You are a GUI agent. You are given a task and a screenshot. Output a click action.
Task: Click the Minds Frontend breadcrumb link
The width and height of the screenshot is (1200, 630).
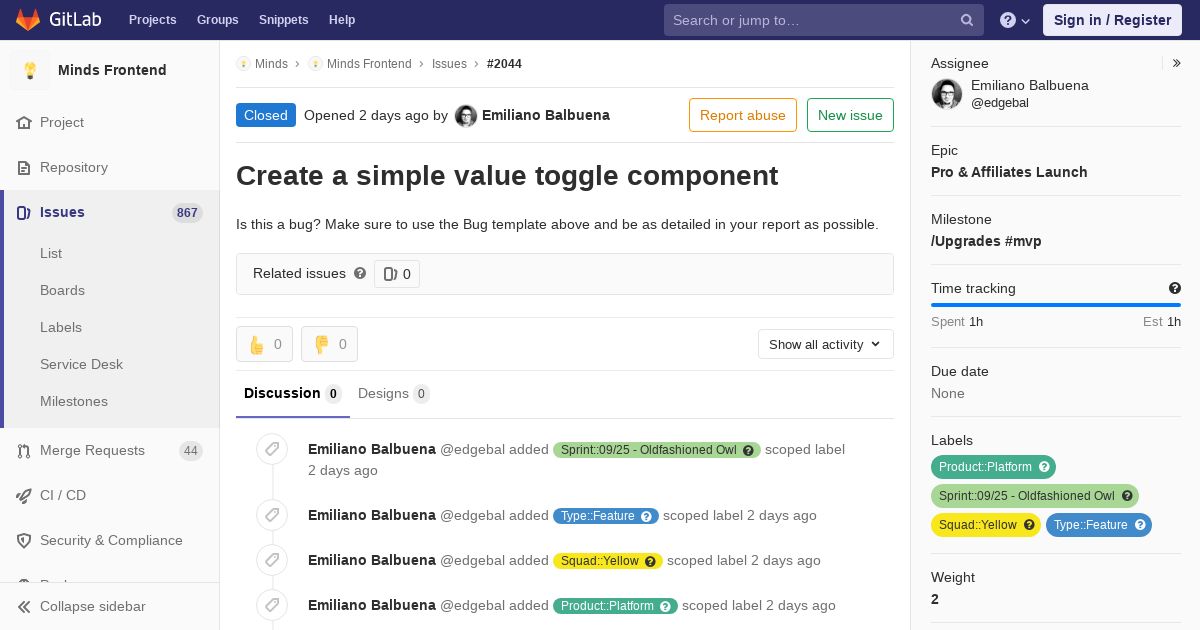coord(369,64)
